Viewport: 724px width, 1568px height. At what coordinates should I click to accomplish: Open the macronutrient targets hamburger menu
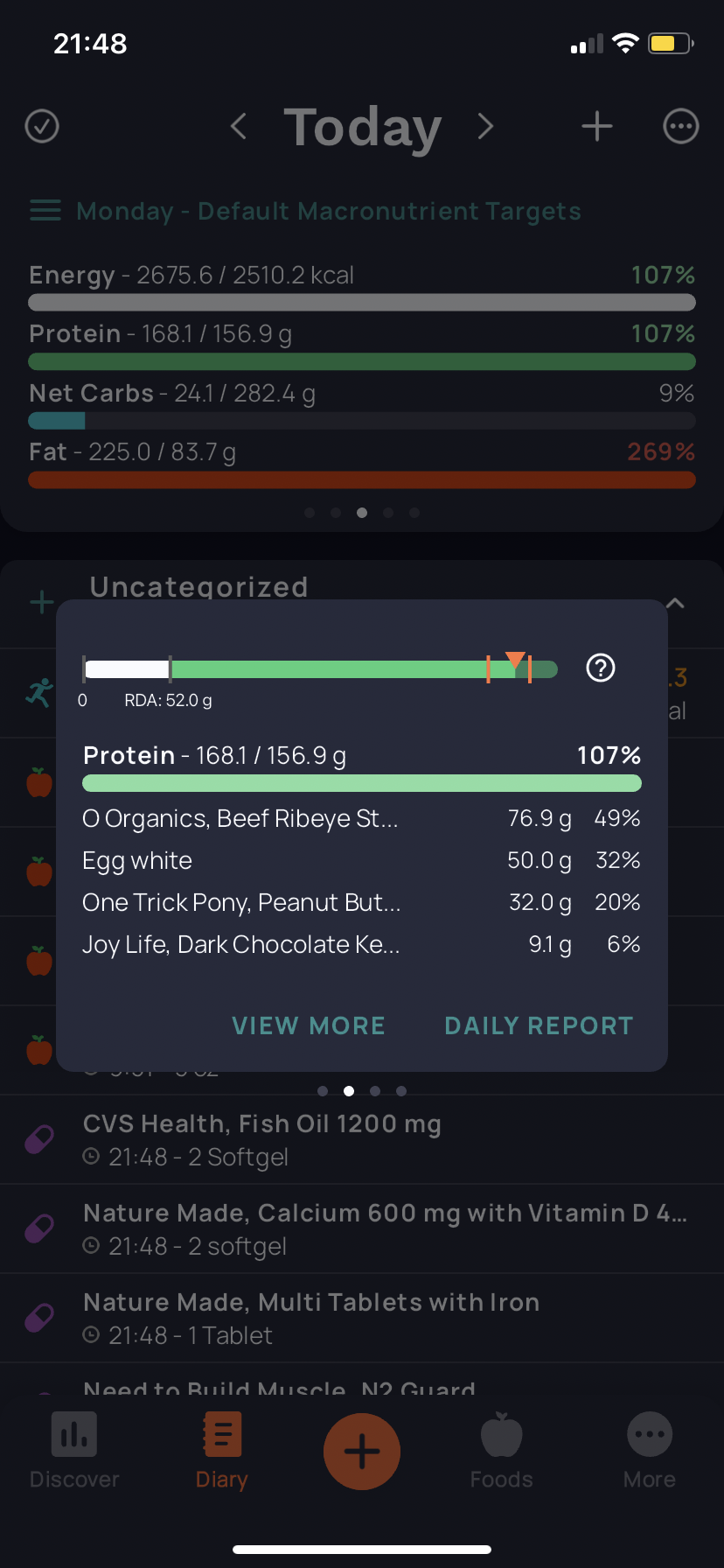tap(45, 210)
